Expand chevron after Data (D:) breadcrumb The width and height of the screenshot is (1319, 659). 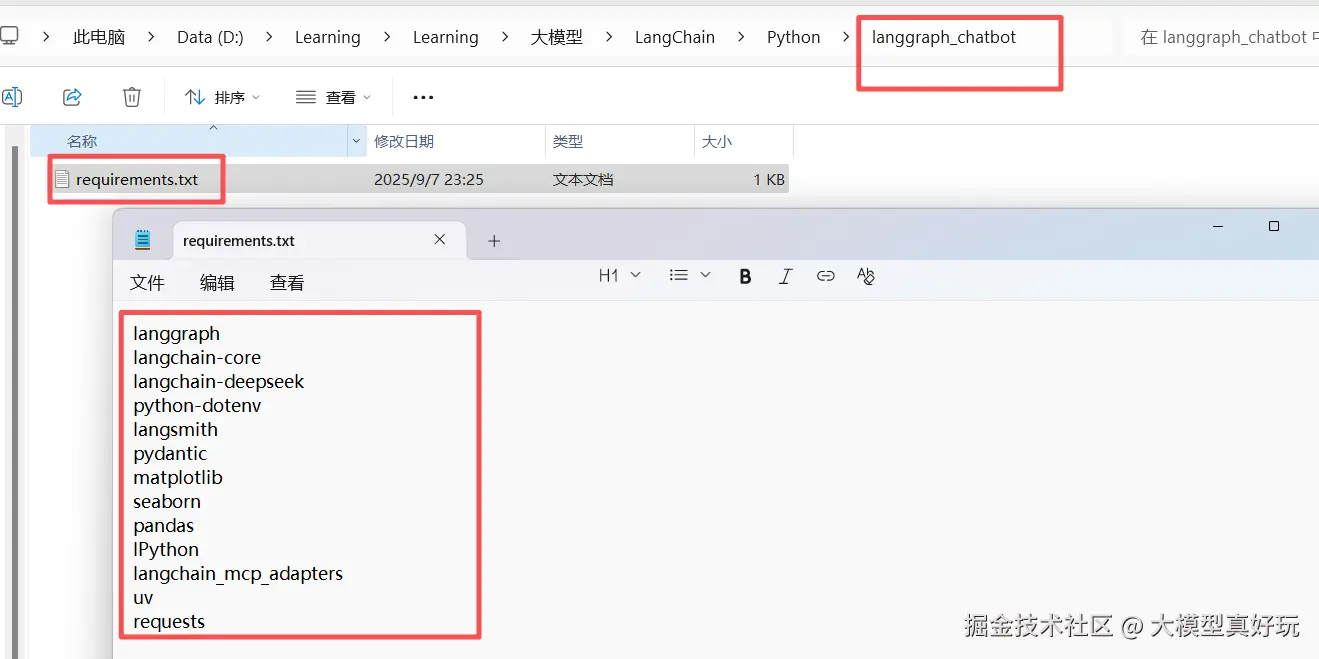pos(269,38)
